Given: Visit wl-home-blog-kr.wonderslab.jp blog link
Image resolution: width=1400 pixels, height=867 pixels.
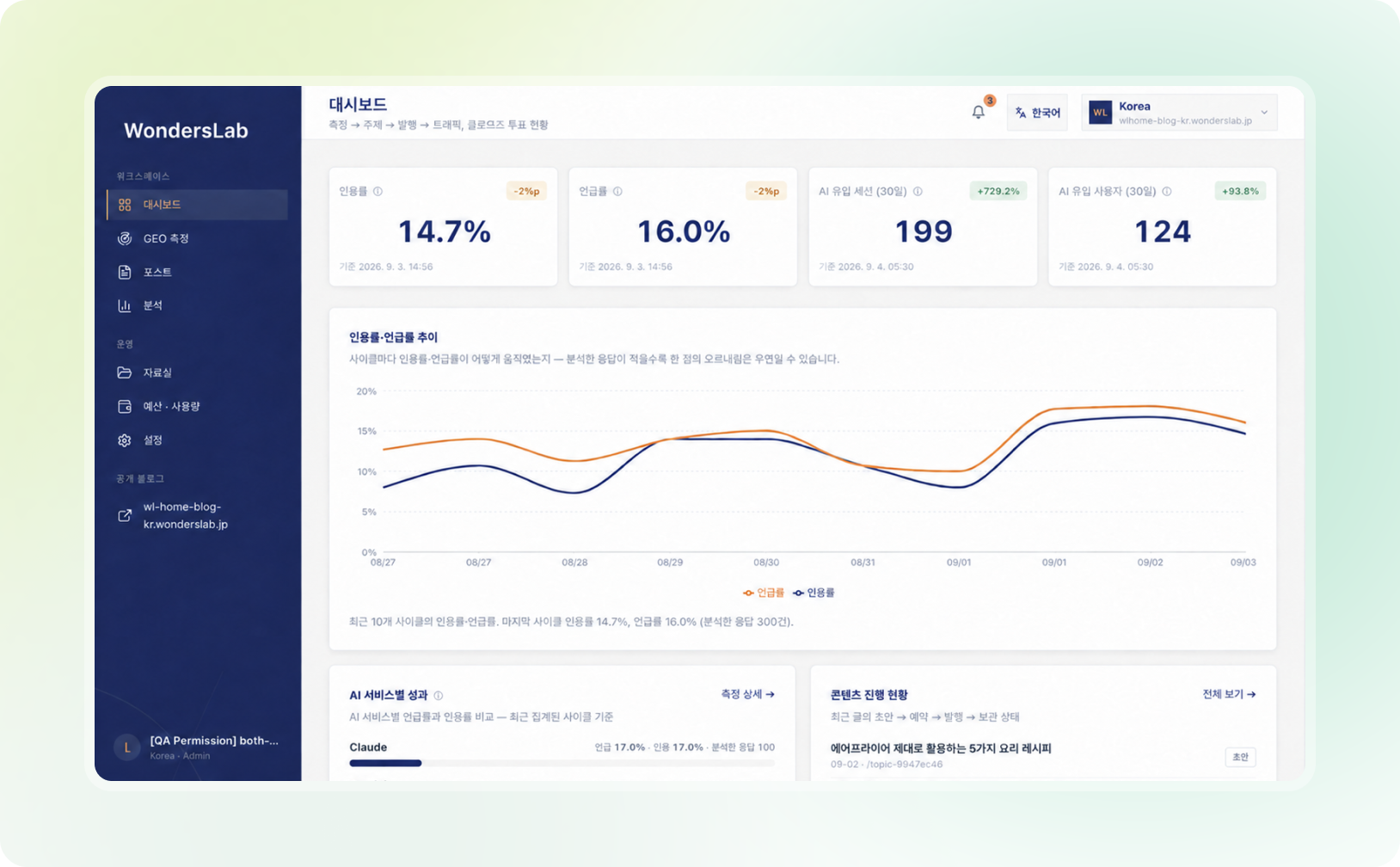Looking at the screenshot, I should pyautogui.click(x=186, y=515).
